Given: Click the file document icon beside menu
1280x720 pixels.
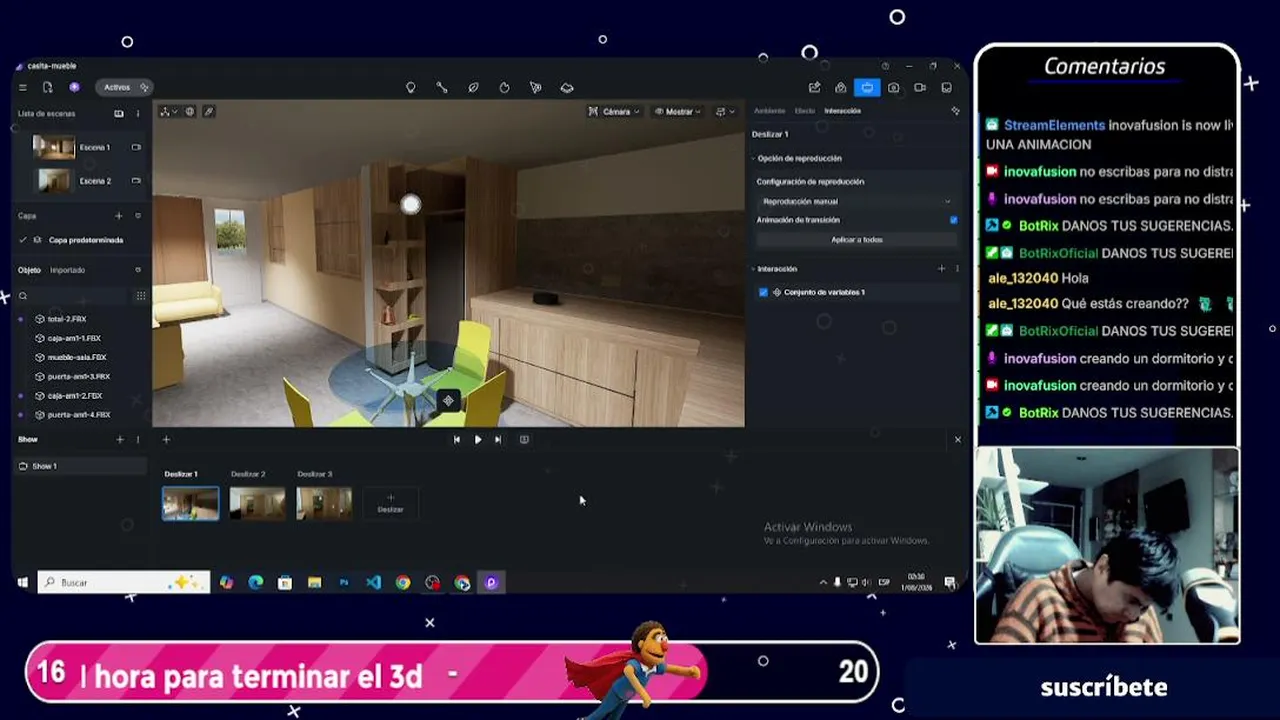Looking at the screenshot, I should click(x=47, y=88).
